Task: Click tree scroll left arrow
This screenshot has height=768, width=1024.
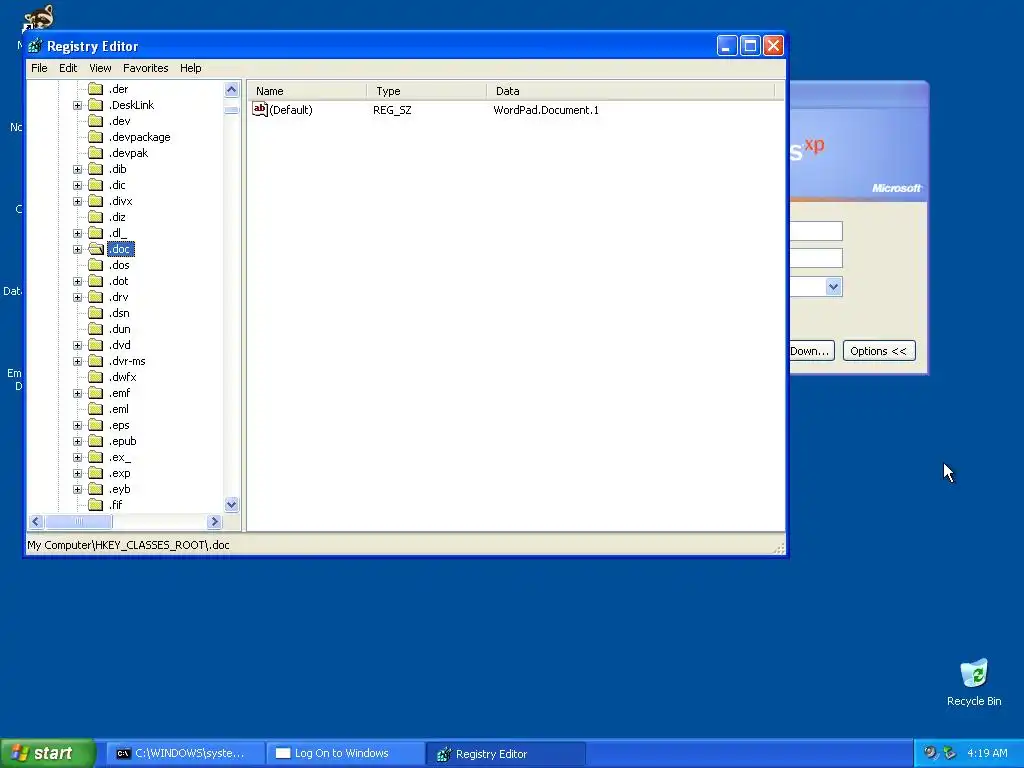Action: [36, 521]
